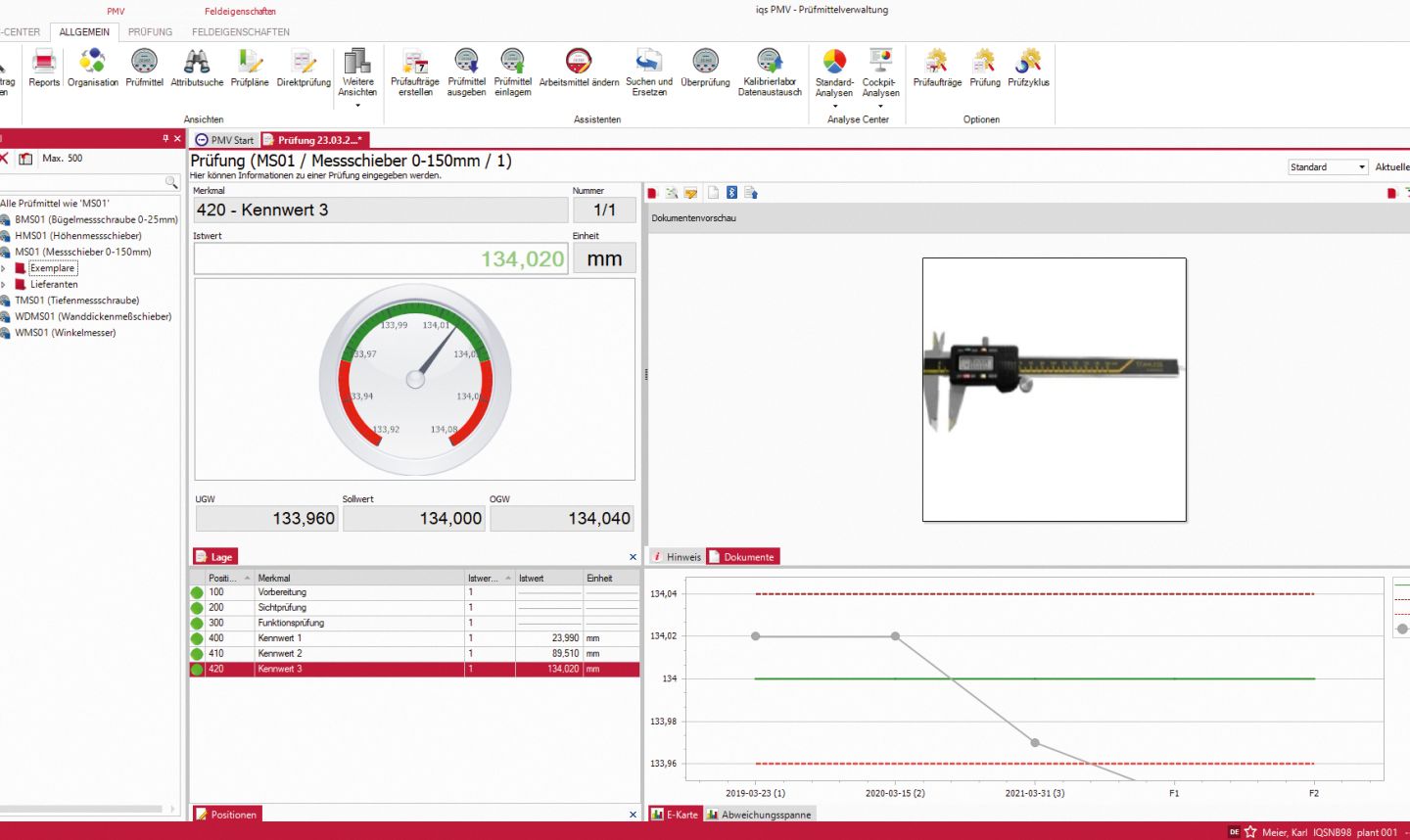Click the search magnifier in left panel
This screenshot has height=840, width=1410.
click(171, 182)
